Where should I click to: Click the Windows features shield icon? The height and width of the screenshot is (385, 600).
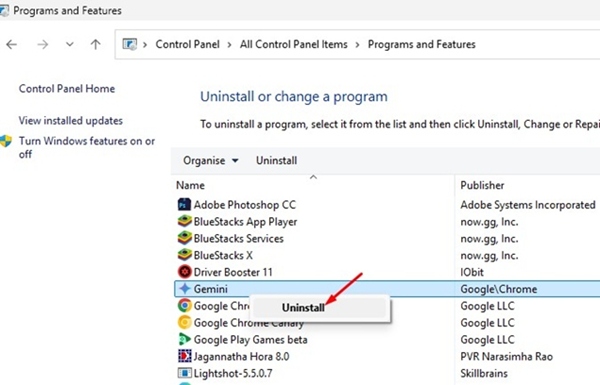6,141
